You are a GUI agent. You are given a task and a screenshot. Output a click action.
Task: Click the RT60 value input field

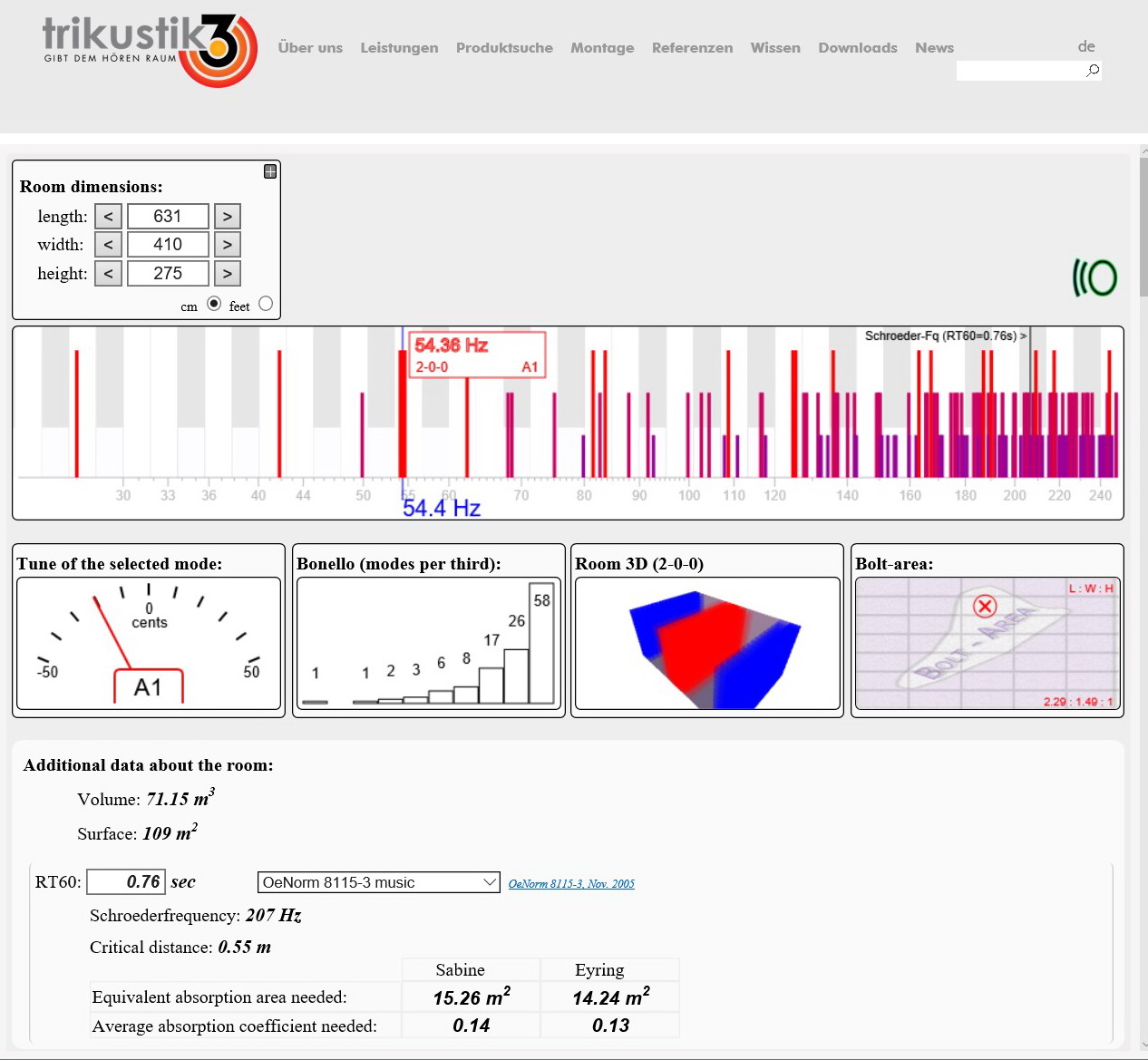tap(126, 882)
